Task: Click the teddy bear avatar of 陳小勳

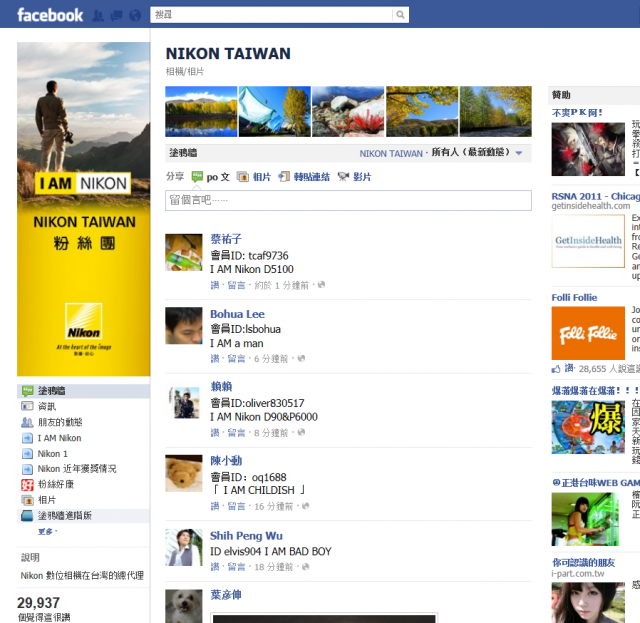Action: pos(184,473)
